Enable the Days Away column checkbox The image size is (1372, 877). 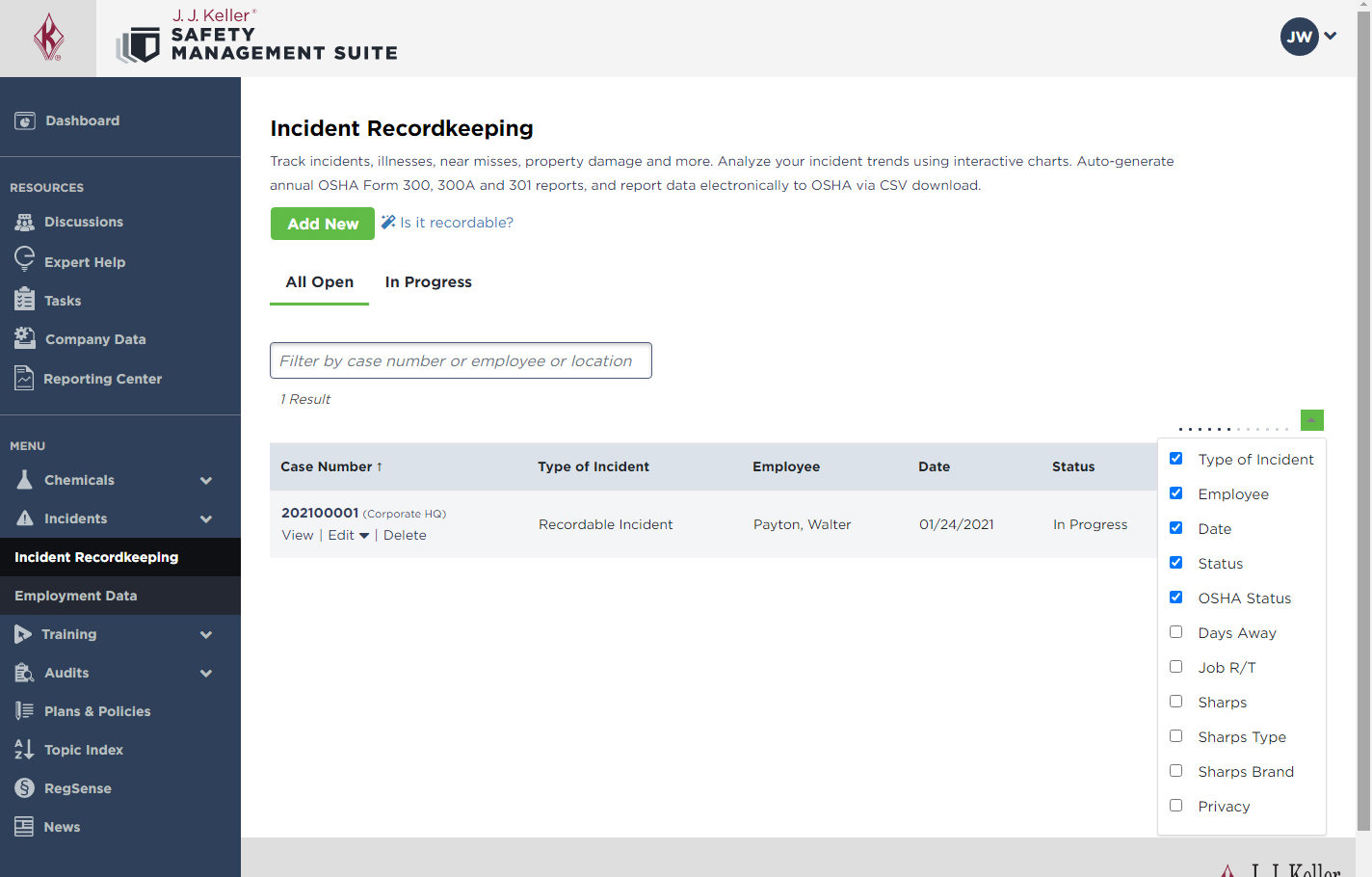[1175, 632]
